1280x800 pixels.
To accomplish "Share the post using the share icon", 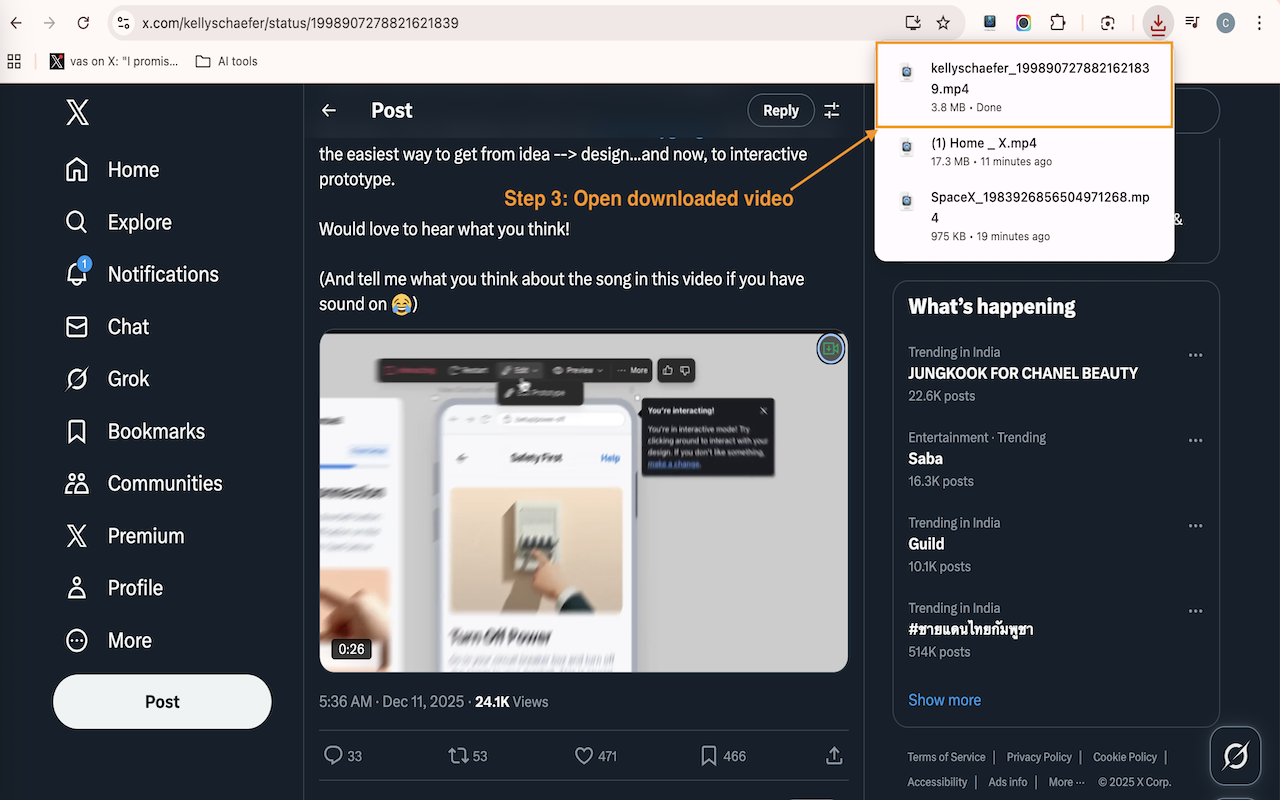I will click(833, 756).
